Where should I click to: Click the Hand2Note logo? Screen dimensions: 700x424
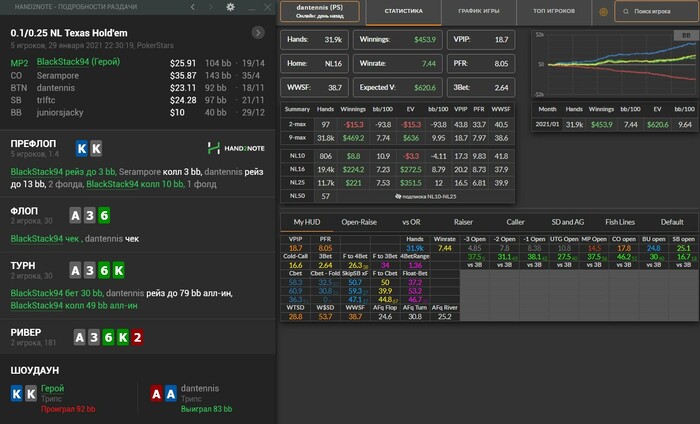(236, 148)
